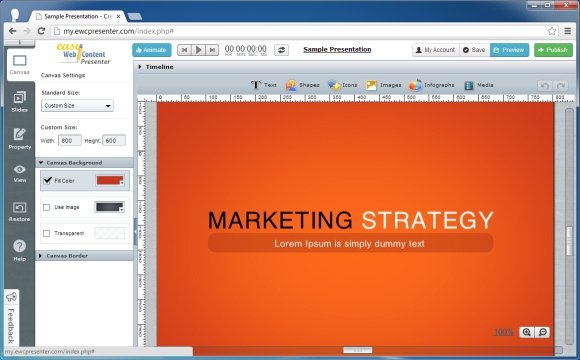Select the MARKETING STRATEGY heading text
The width and height of the screenshot is (580, 360).
(x=351, y=220)
